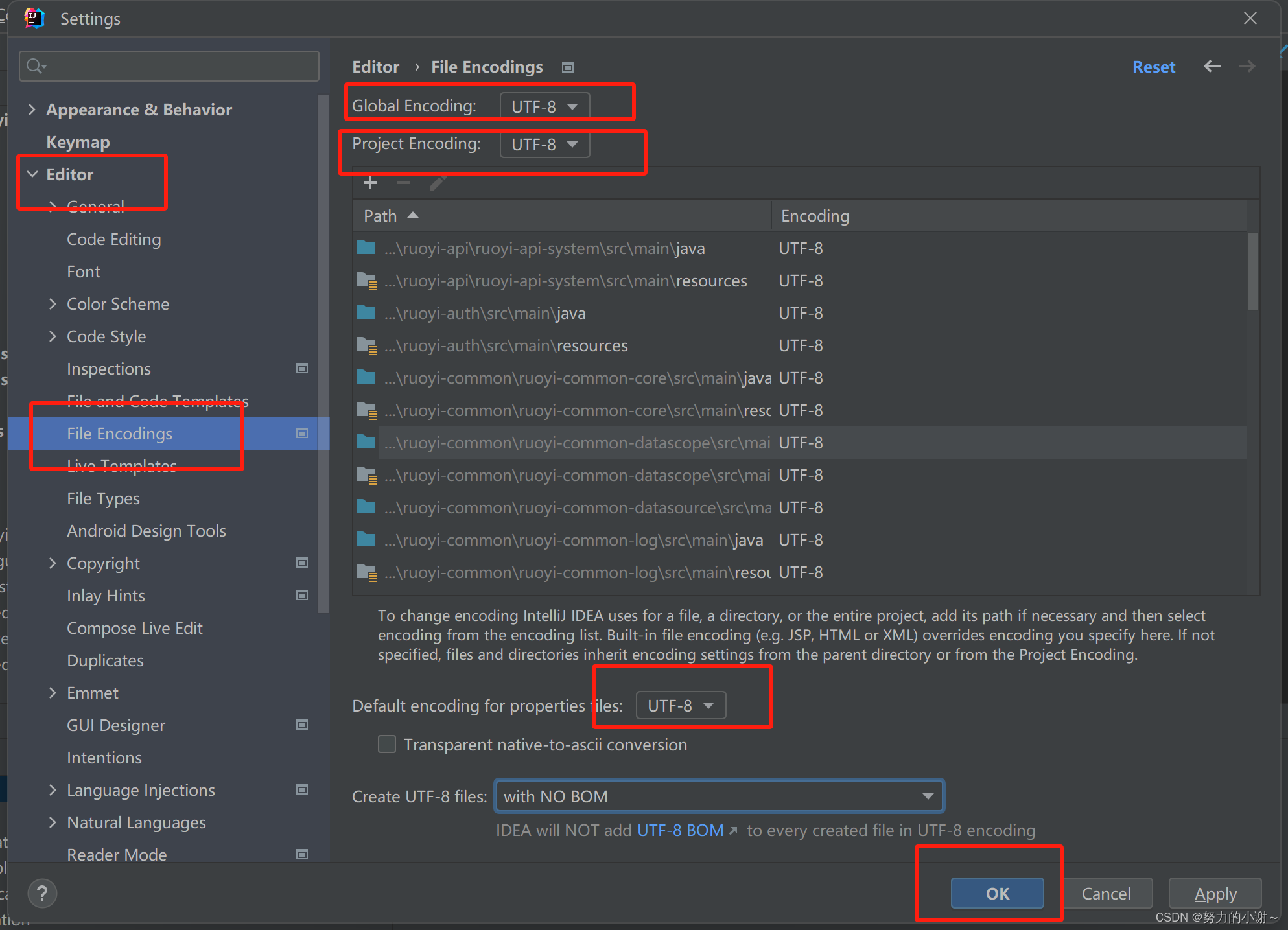Open the UTF-8 BOM external link
The width and height of the screenshot is (1288, 930).
(x=680, y=830)
